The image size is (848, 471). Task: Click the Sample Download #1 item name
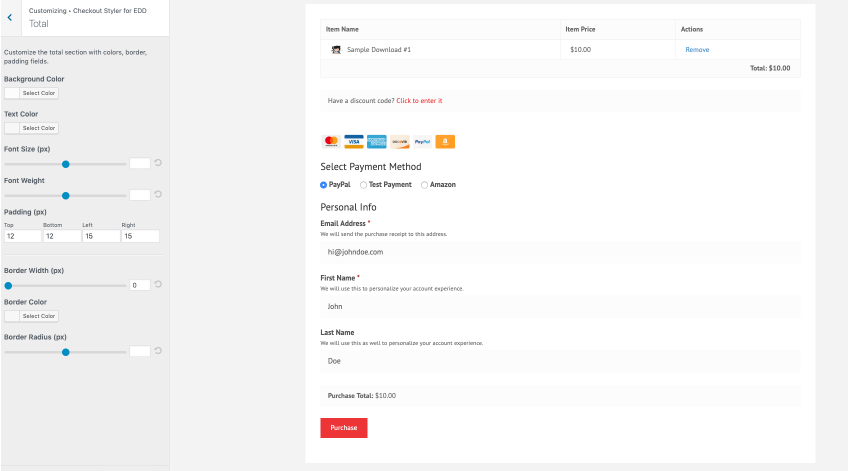pyautogui.click(x=379, y=50)
